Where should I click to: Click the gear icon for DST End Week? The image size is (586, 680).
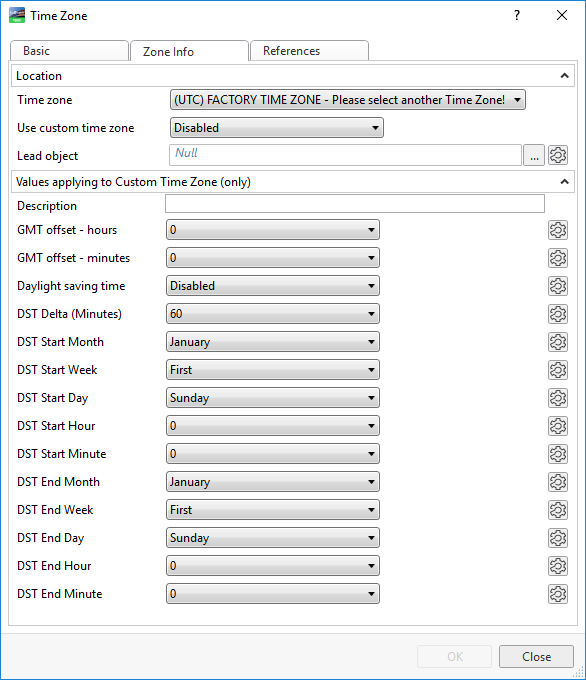pos(558,510)
